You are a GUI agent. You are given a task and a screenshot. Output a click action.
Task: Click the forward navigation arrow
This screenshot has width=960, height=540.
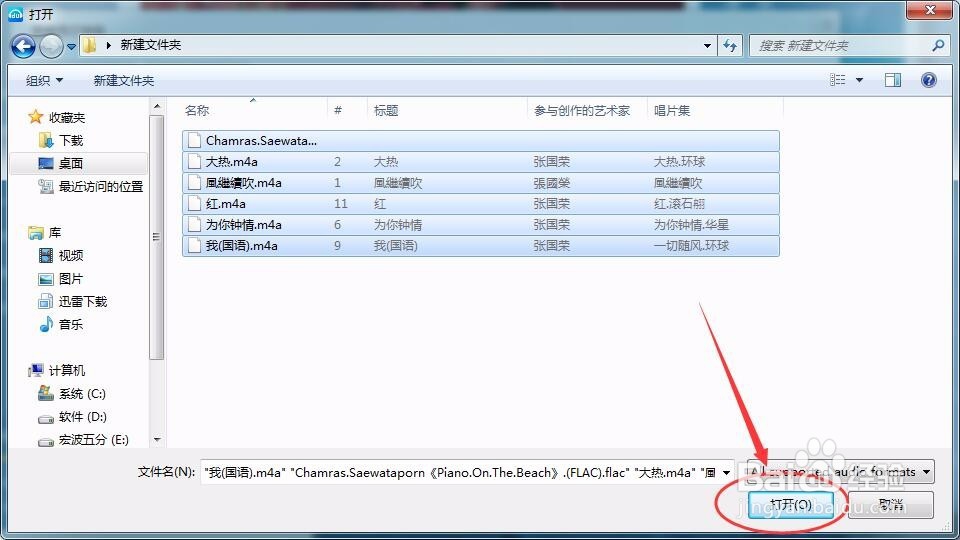coord(51,46)
